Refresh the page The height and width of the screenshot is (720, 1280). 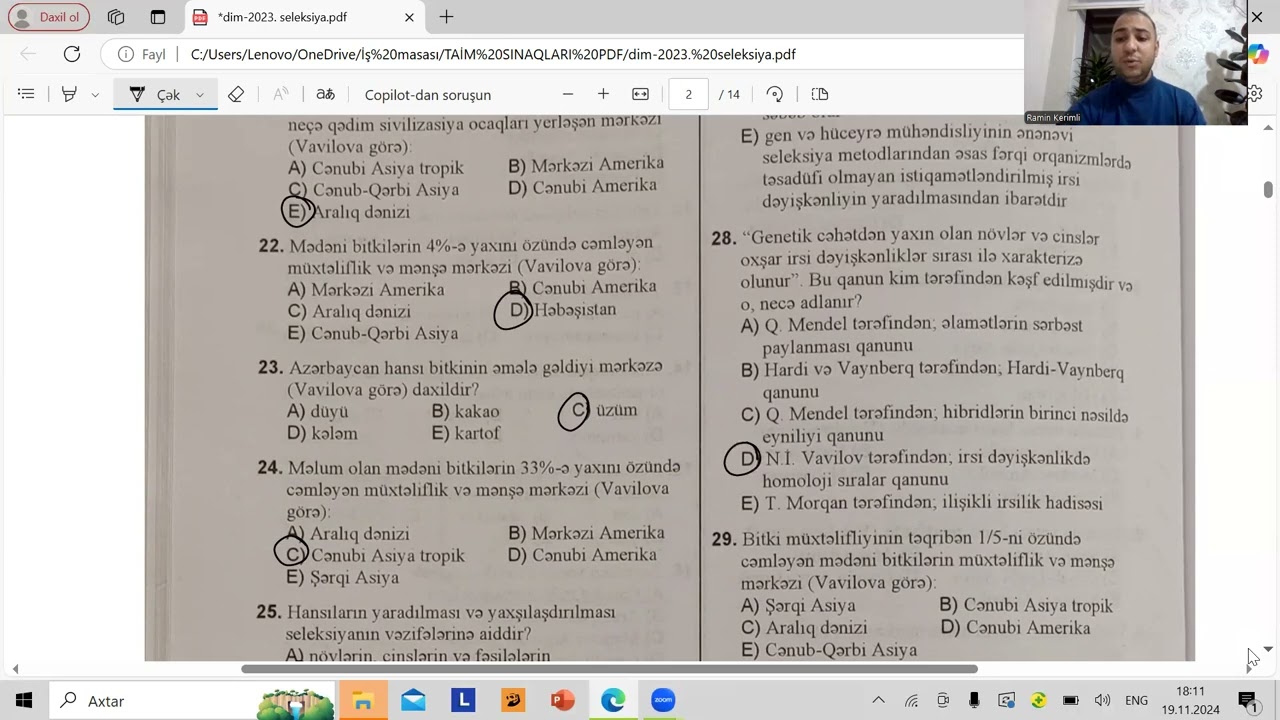pyautogui.click(x=72, y=54)
